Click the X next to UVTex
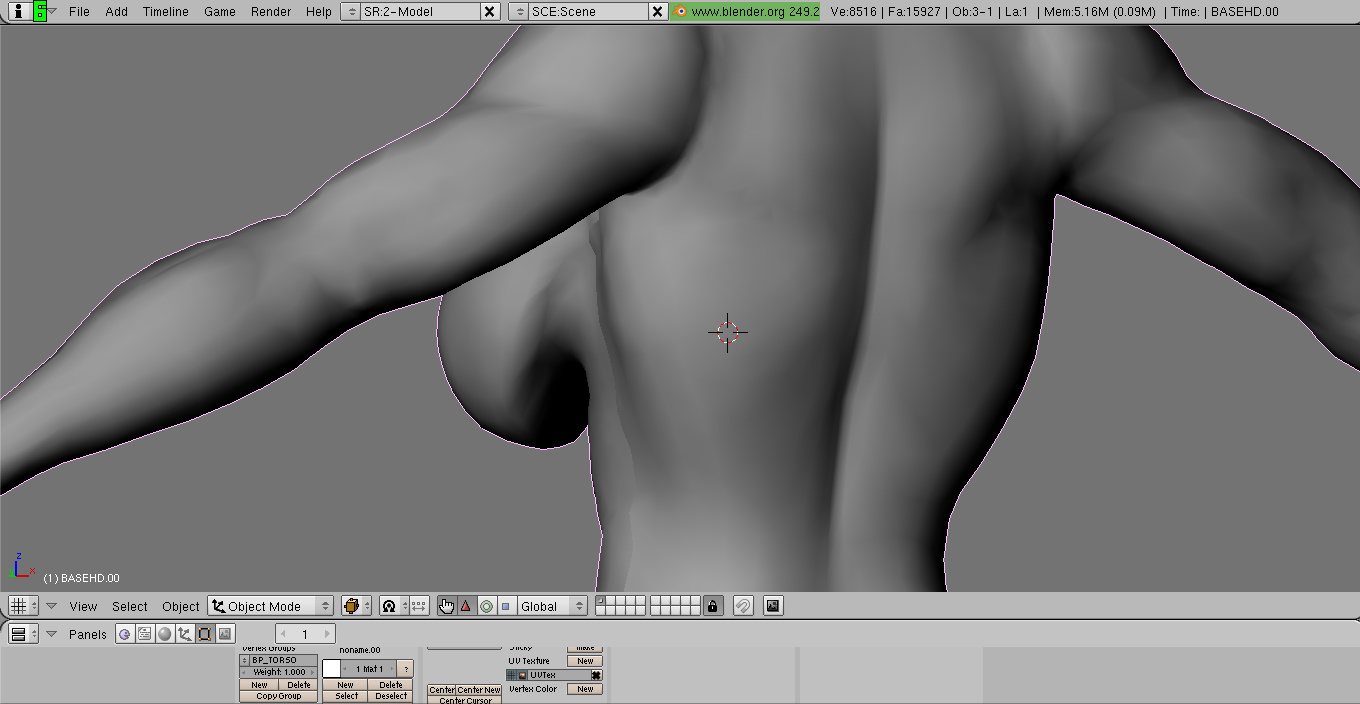This screenshot has height=704, width=1360. pyautogui.click(x=596, y=675)
